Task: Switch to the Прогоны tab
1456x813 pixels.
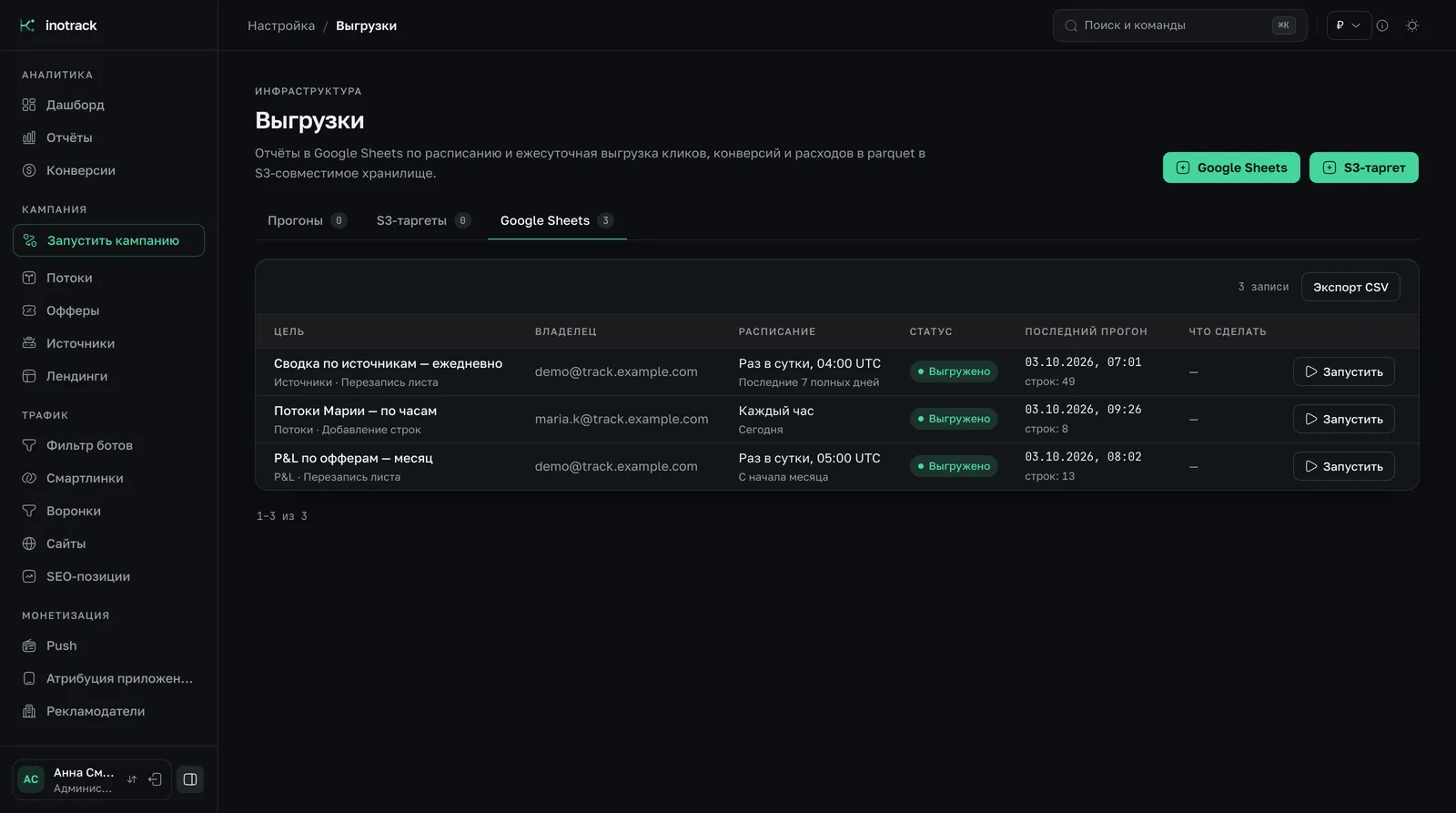Action: coord(307,220)
